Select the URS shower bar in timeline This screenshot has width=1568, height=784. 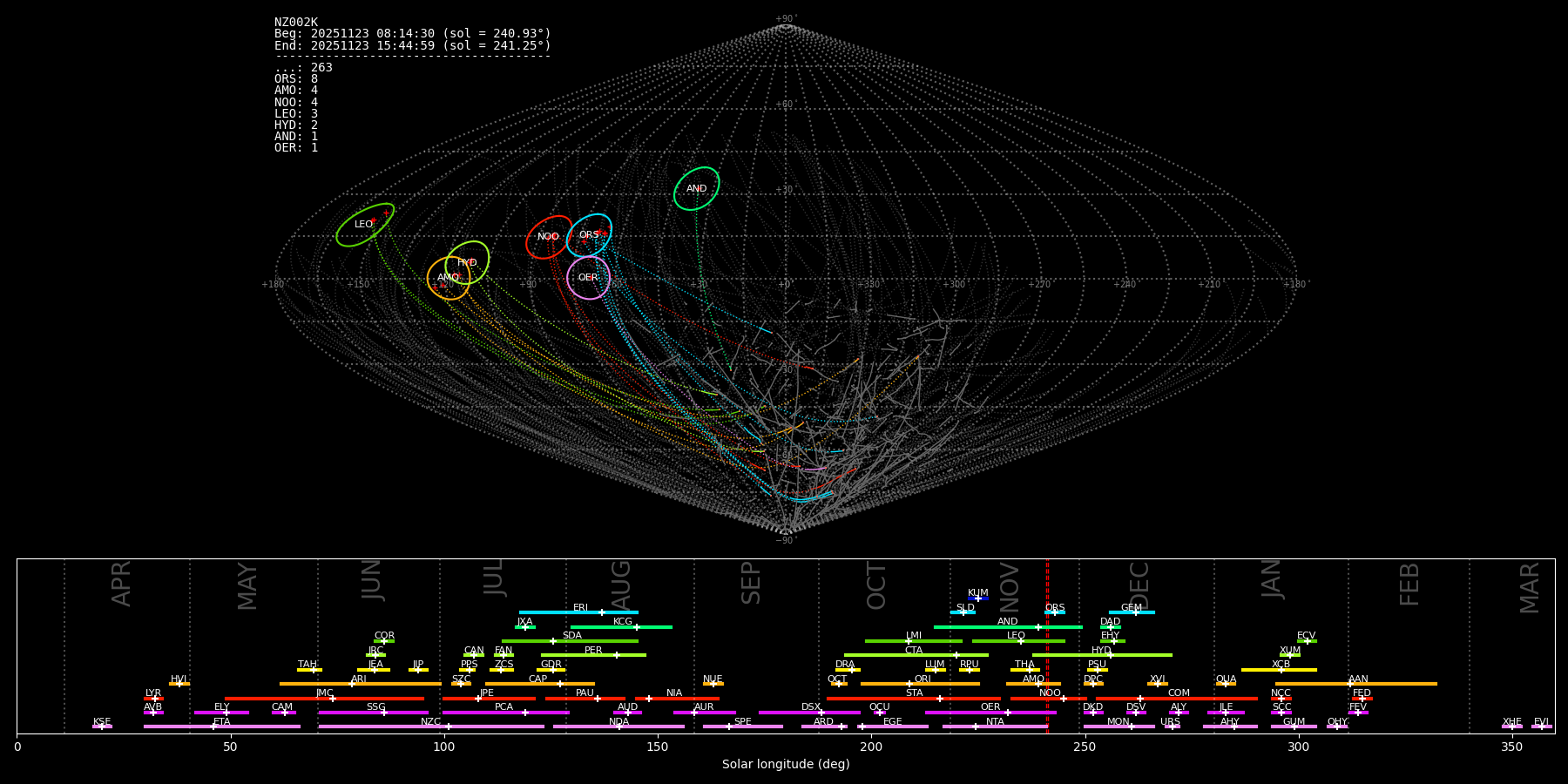click(1172, 727)
